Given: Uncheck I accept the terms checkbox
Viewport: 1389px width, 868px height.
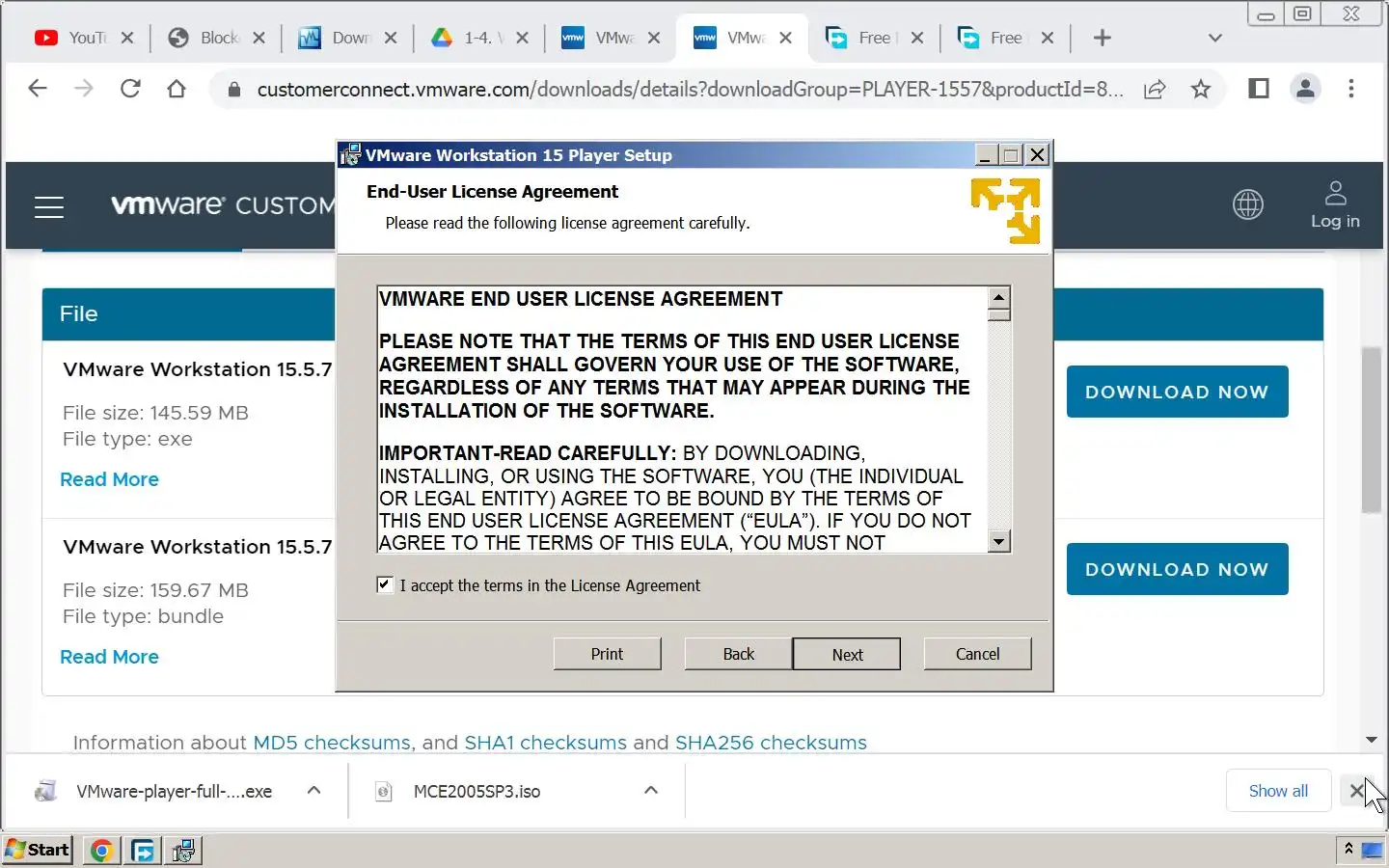Looking at the screenshot, I should (x=385, y=584).
